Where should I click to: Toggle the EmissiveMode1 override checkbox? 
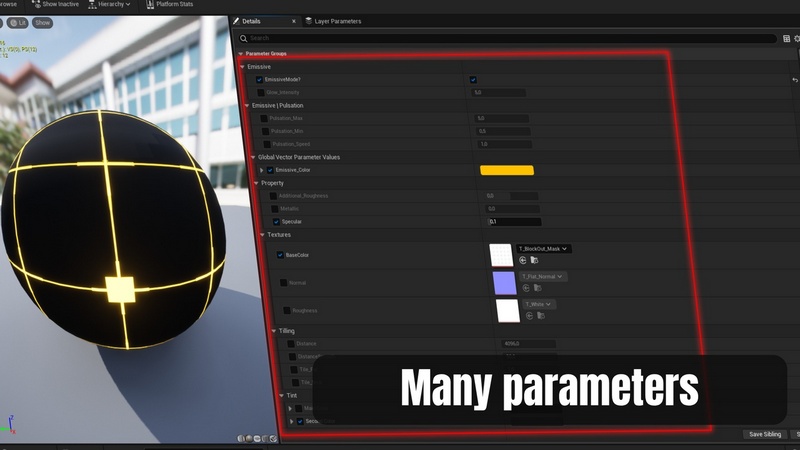259,79
